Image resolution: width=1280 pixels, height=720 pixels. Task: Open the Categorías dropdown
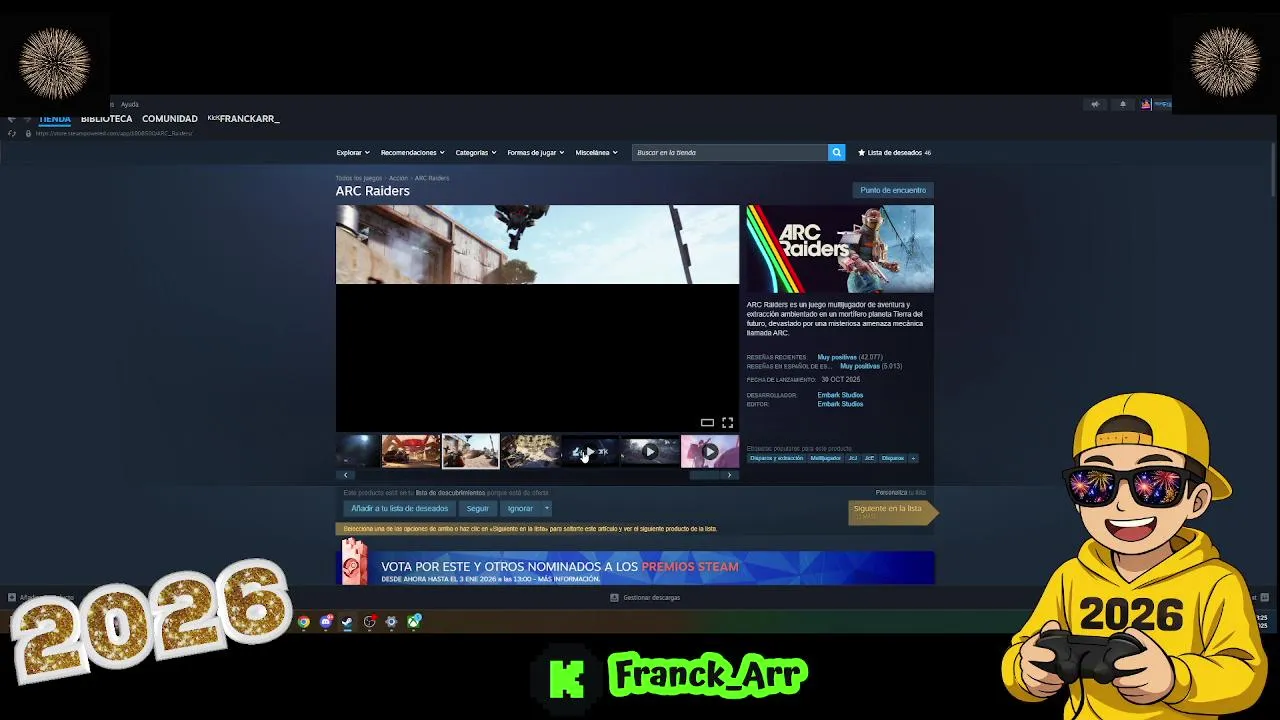coord(476,152)
